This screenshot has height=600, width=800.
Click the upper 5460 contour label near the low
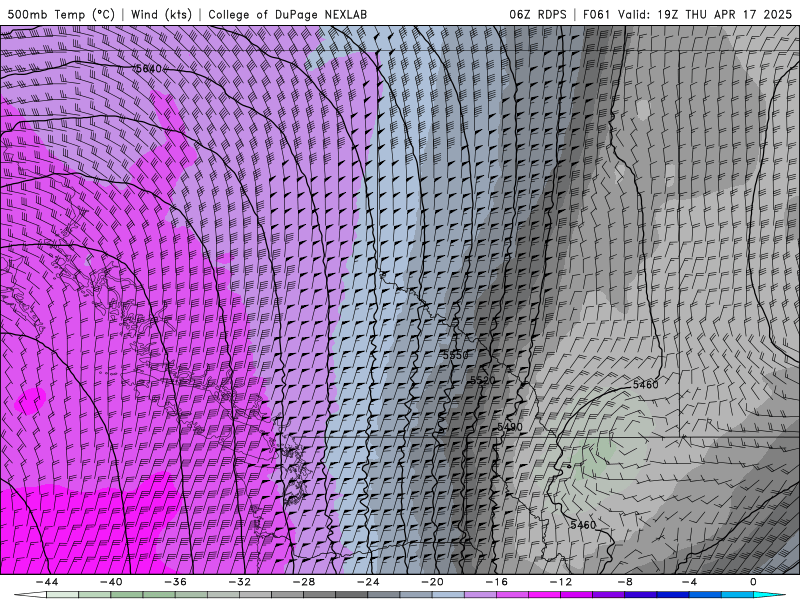click(x=645, y=385)
